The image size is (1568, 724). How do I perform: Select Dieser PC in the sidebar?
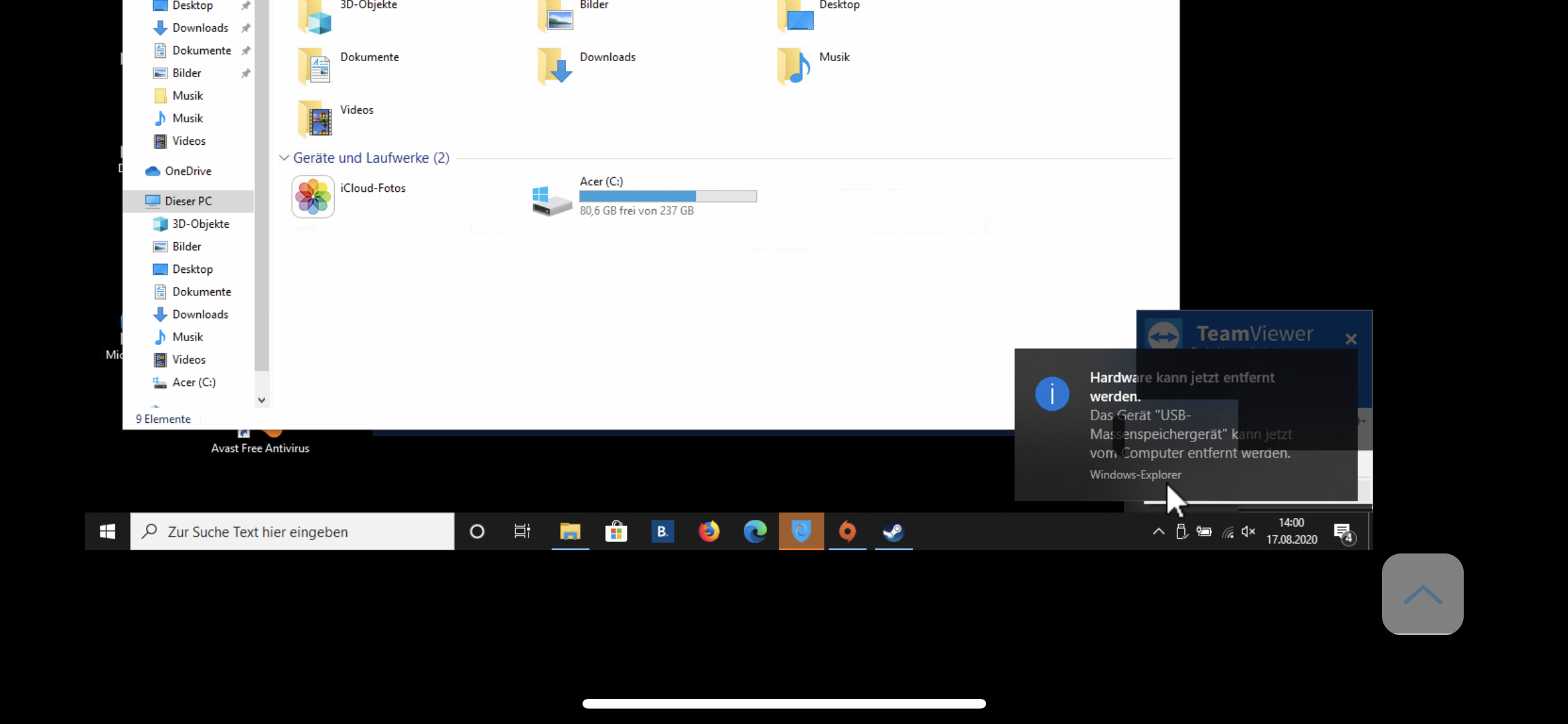pyautogui.click(x=188, y=201)
